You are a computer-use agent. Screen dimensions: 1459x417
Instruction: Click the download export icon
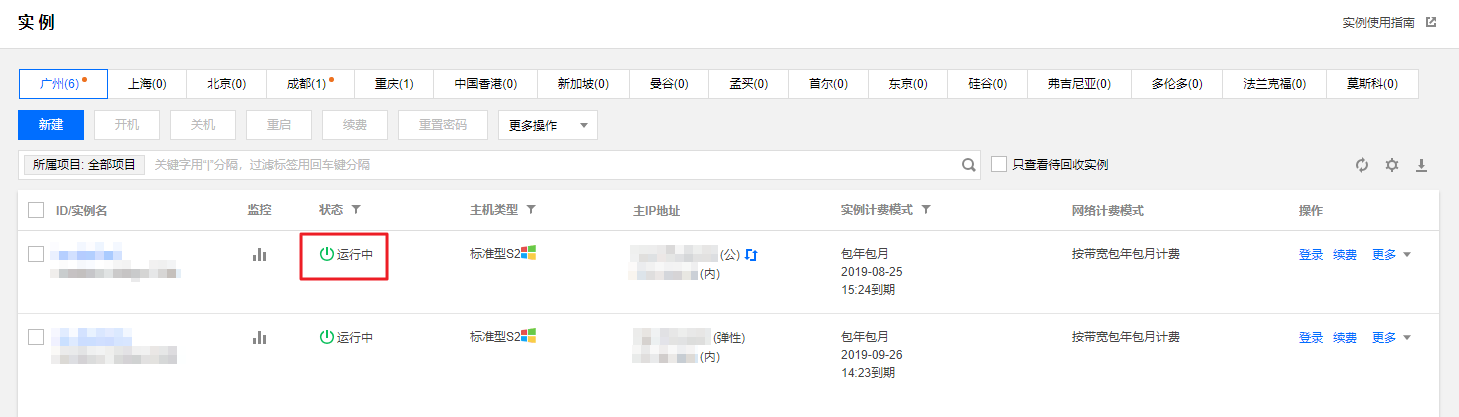(1421, 165)
